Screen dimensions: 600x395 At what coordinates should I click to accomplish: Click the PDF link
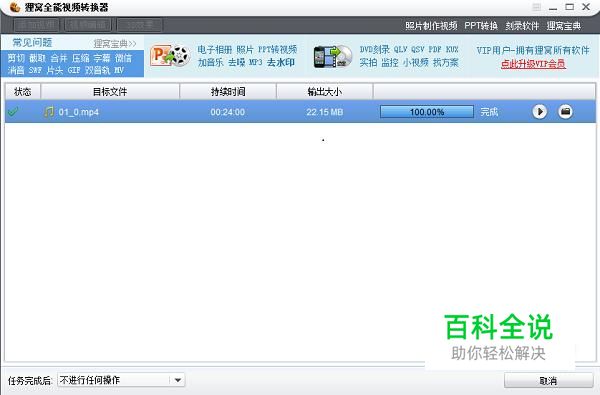pos(435,49)
